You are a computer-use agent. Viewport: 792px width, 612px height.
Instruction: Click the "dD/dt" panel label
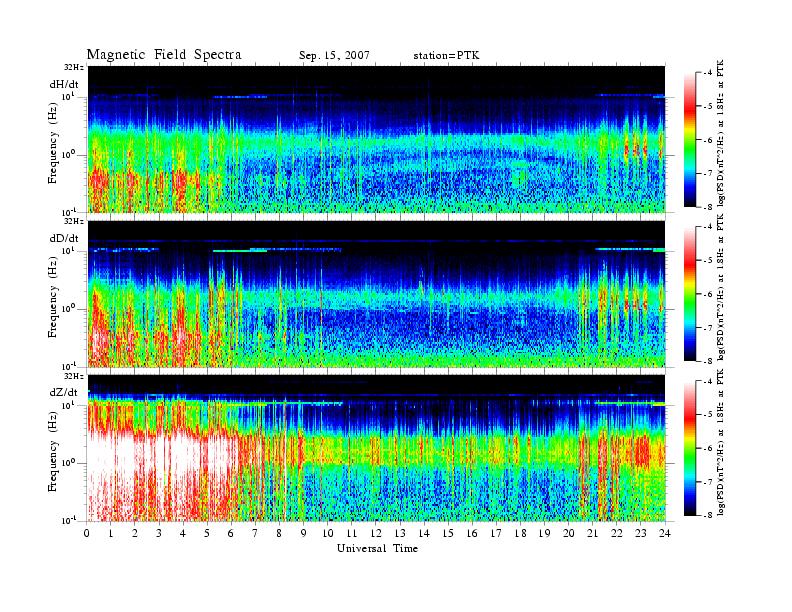64,238
